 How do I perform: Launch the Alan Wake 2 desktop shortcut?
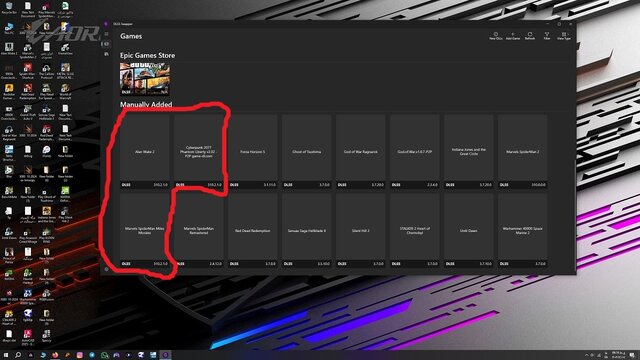click(9, 49)
